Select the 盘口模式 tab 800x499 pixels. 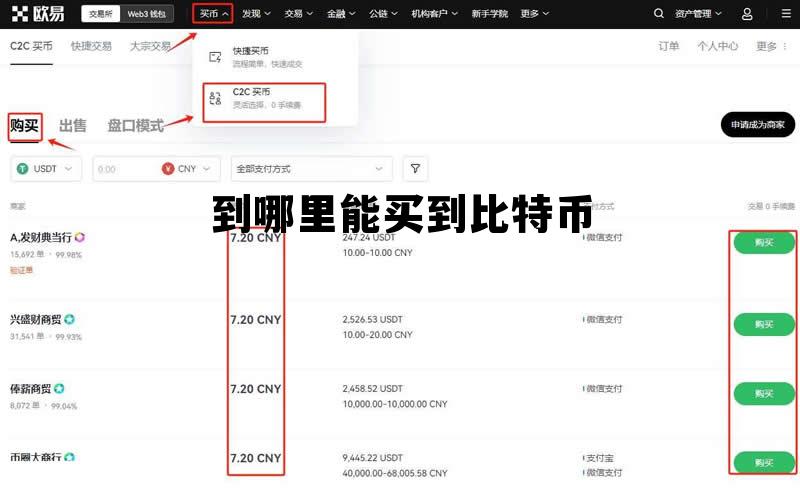coord(136,126)
